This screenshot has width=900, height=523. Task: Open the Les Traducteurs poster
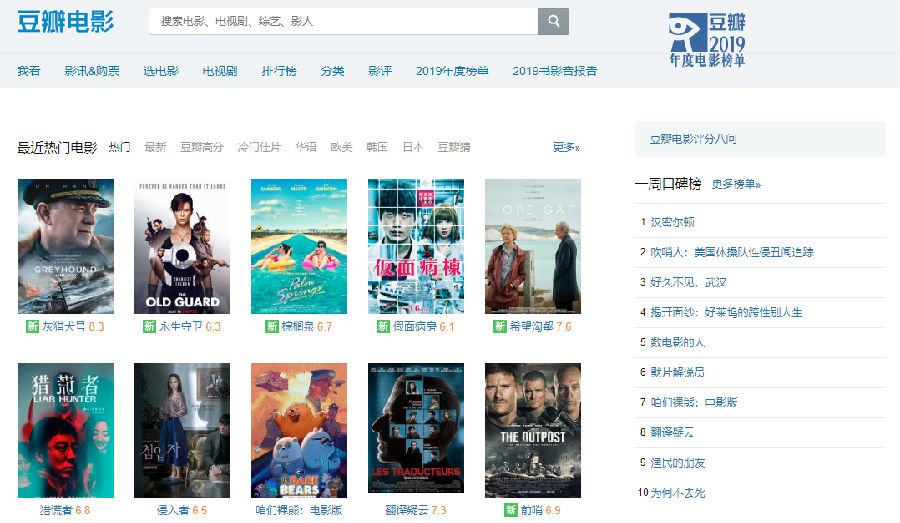(x=416, y=428)
